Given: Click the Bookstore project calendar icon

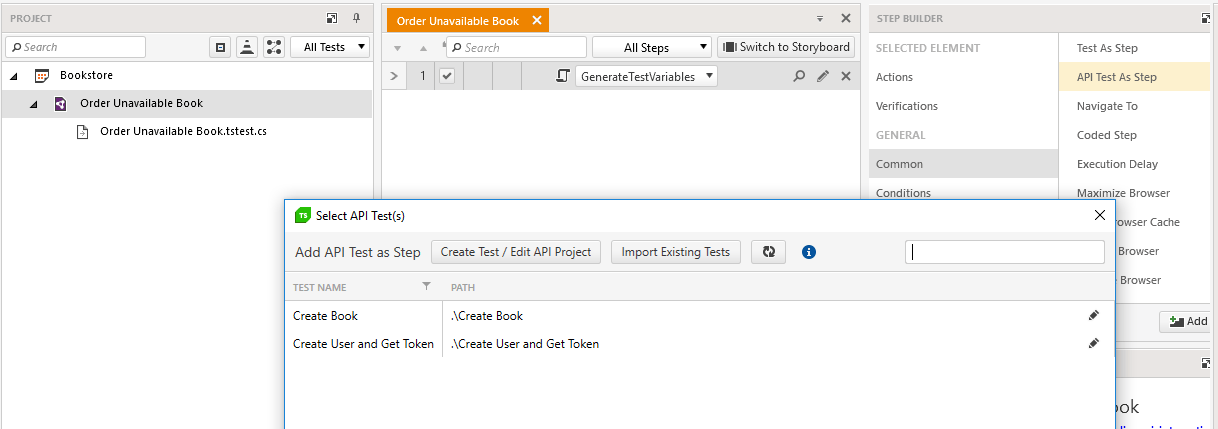Looking at the screenshot, I should 42,75.
